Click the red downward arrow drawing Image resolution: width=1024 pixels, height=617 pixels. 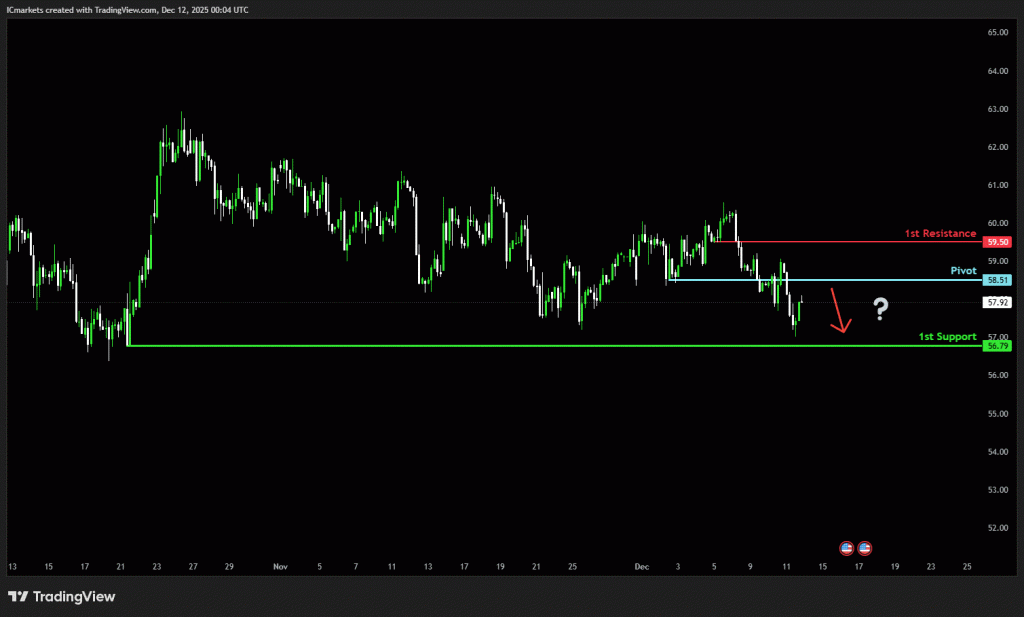[841, 311]
